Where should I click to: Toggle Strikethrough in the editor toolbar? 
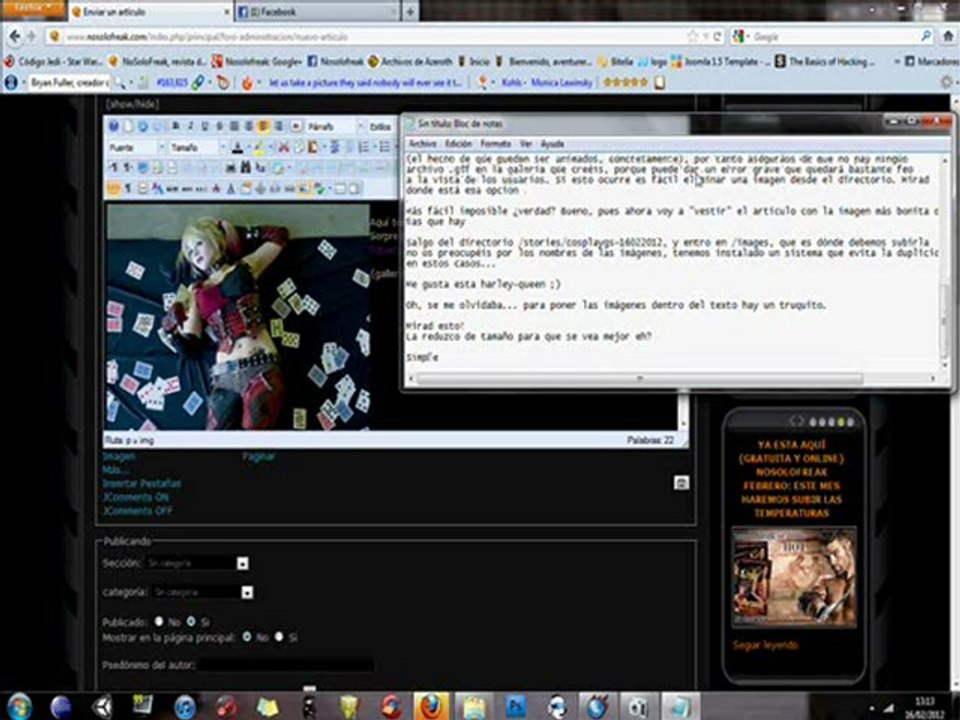click(x=220, y=126)
